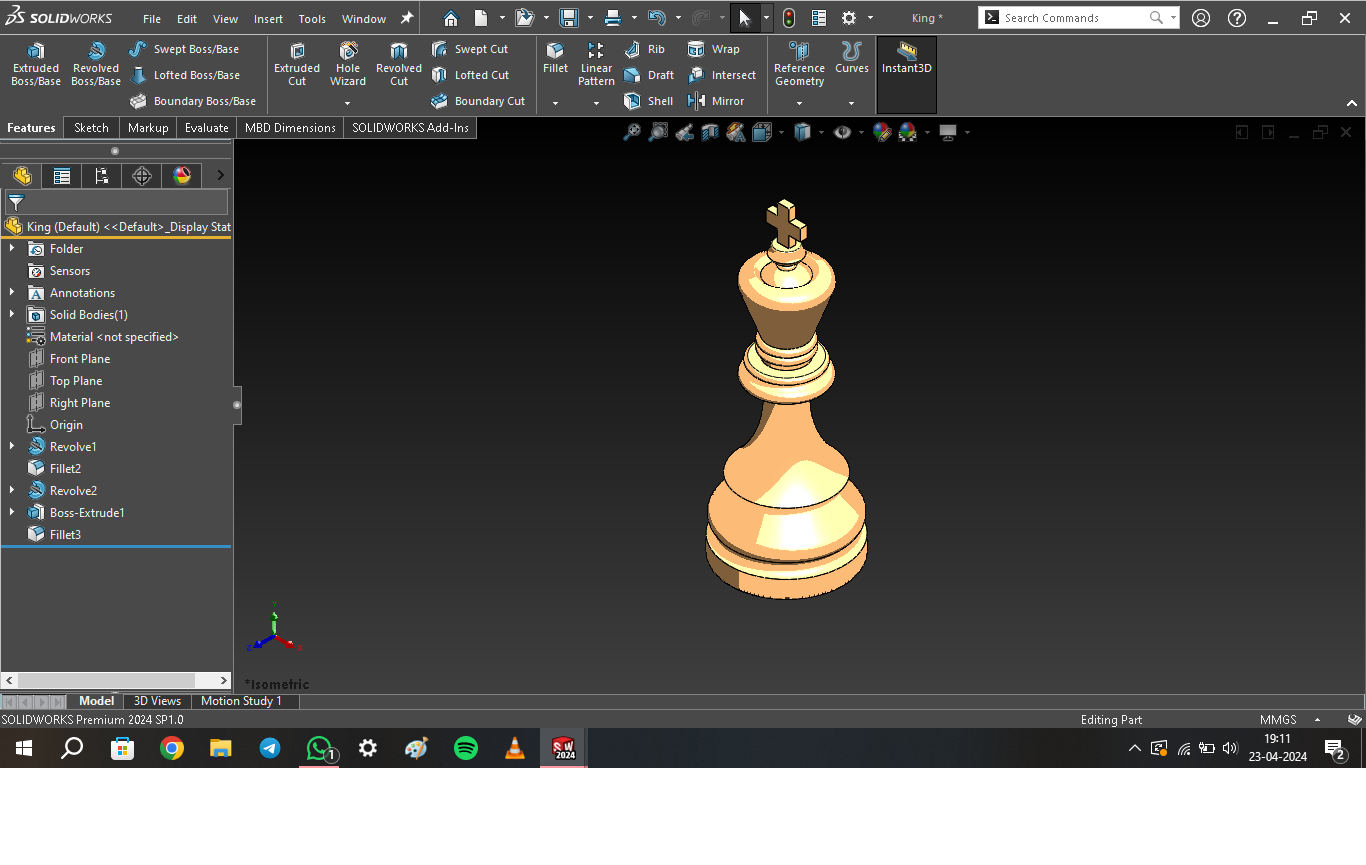Screen dimensions: 1366x865
Task: Pick the Boundary Boss/Base tool
Action: (192, 101)
